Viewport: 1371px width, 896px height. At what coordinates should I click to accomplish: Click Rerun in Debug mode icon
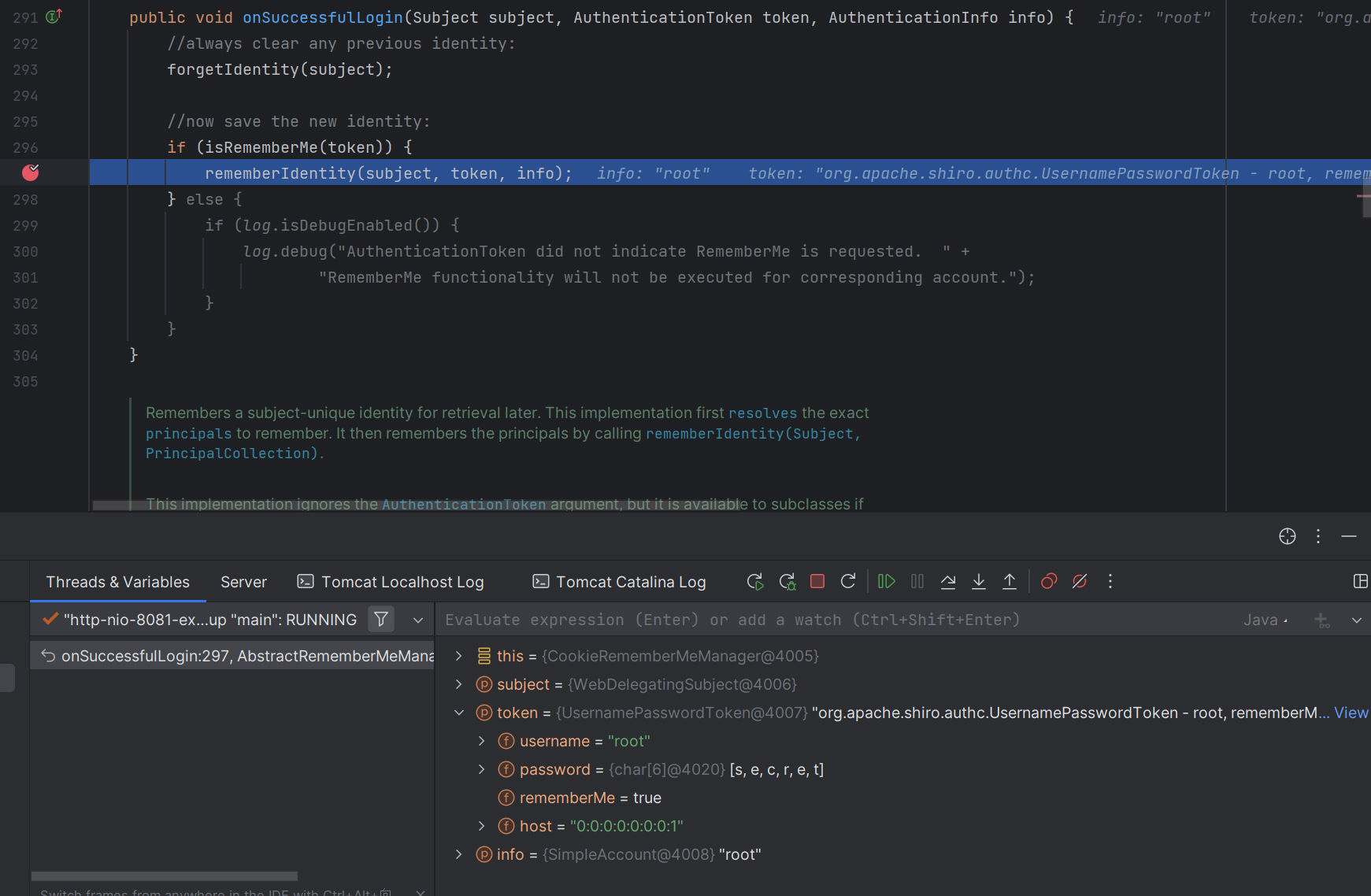pyautogui.click(x=787, y=582)
